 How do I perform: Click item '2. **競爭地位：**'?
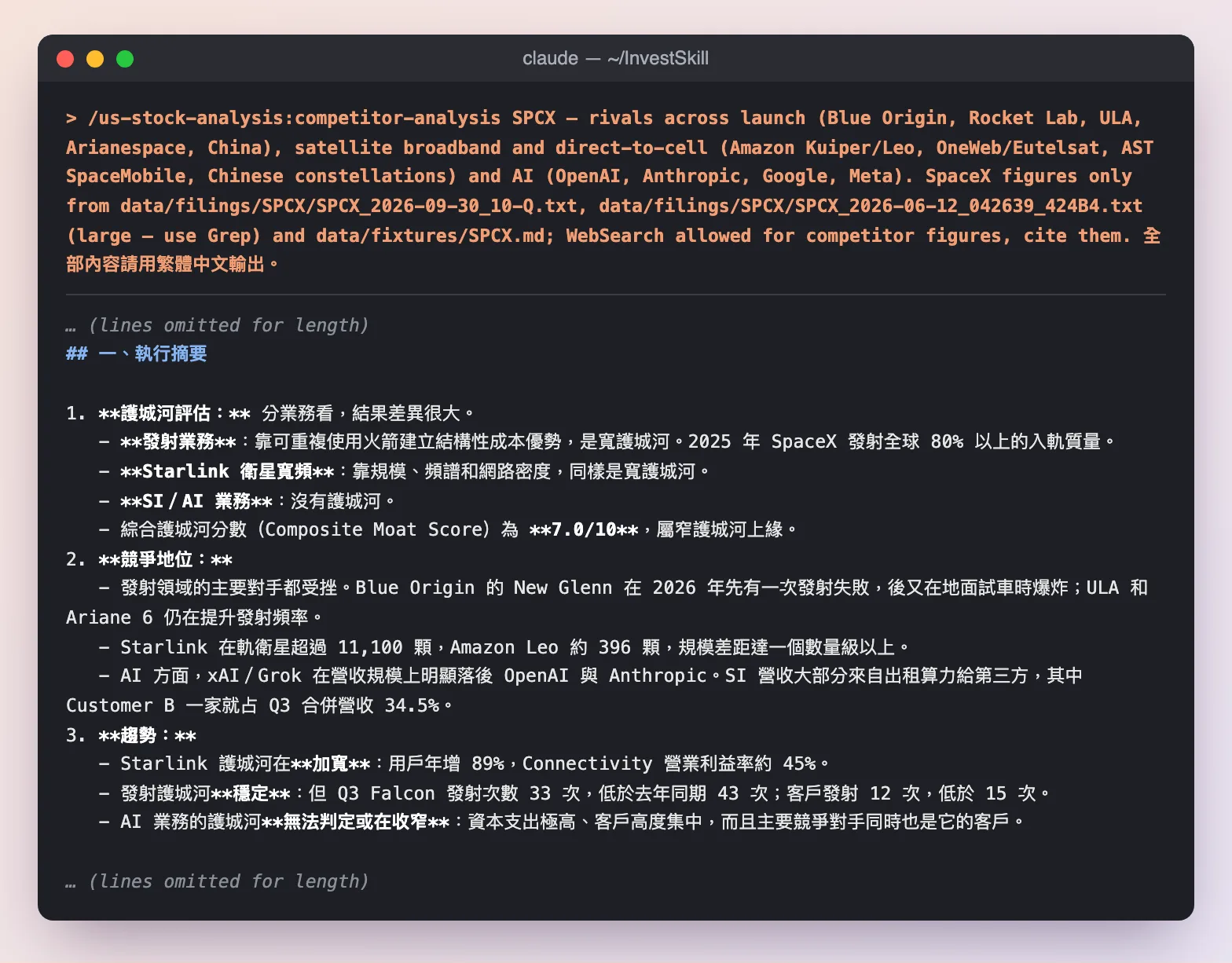coord(149,559)
